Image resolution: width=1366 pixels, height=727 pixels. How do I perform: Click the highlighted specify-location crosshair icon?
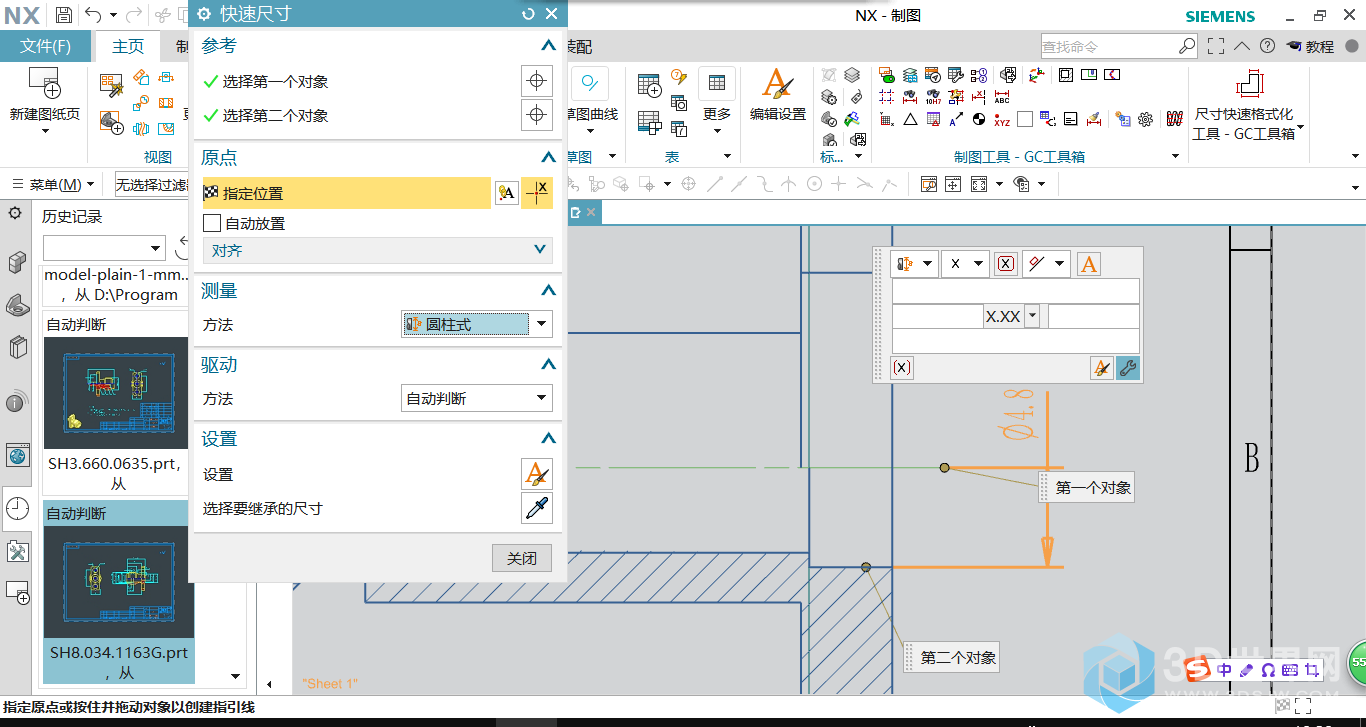pyautogui.click(x=538, y=193)
